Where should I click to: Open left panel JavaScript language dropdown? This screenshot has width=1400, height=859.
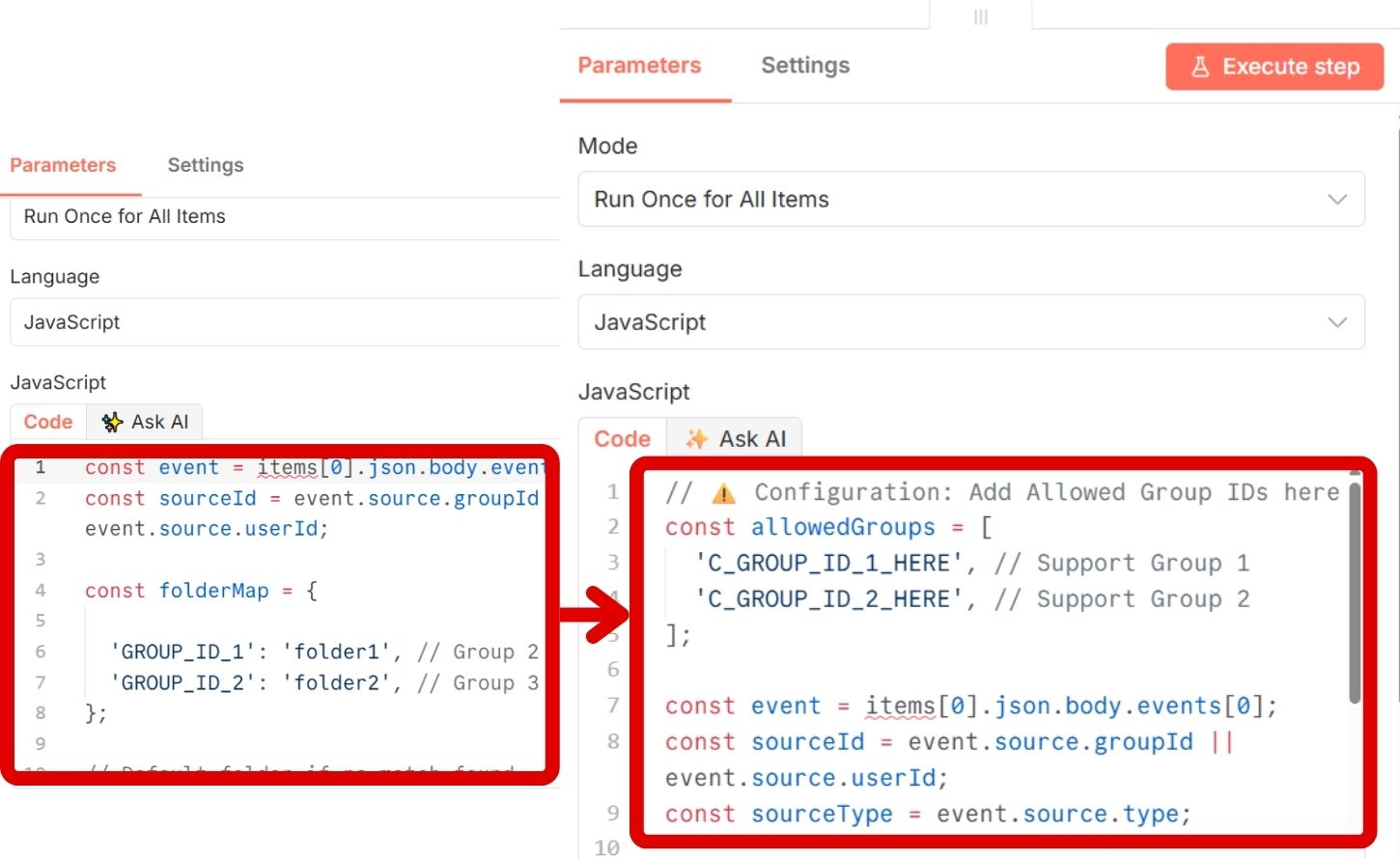tap(285, 322)
